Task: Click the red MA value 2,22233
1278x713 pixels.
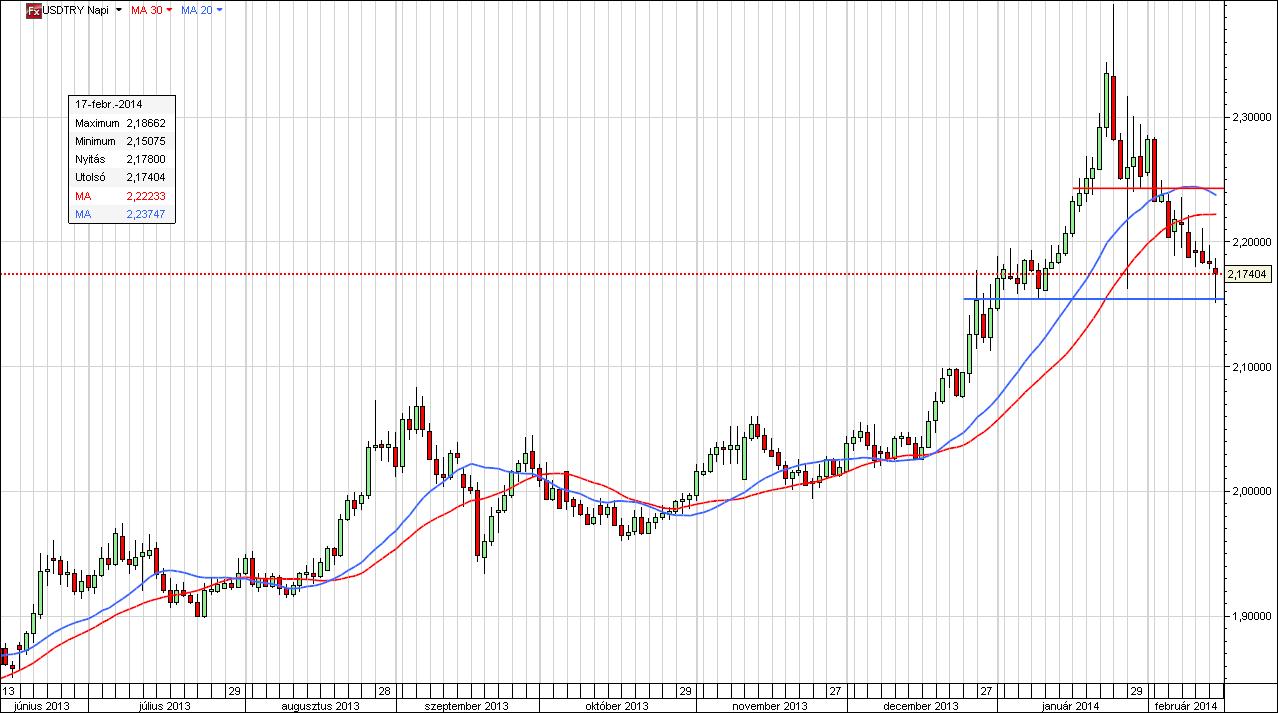Action: [146, 195]
